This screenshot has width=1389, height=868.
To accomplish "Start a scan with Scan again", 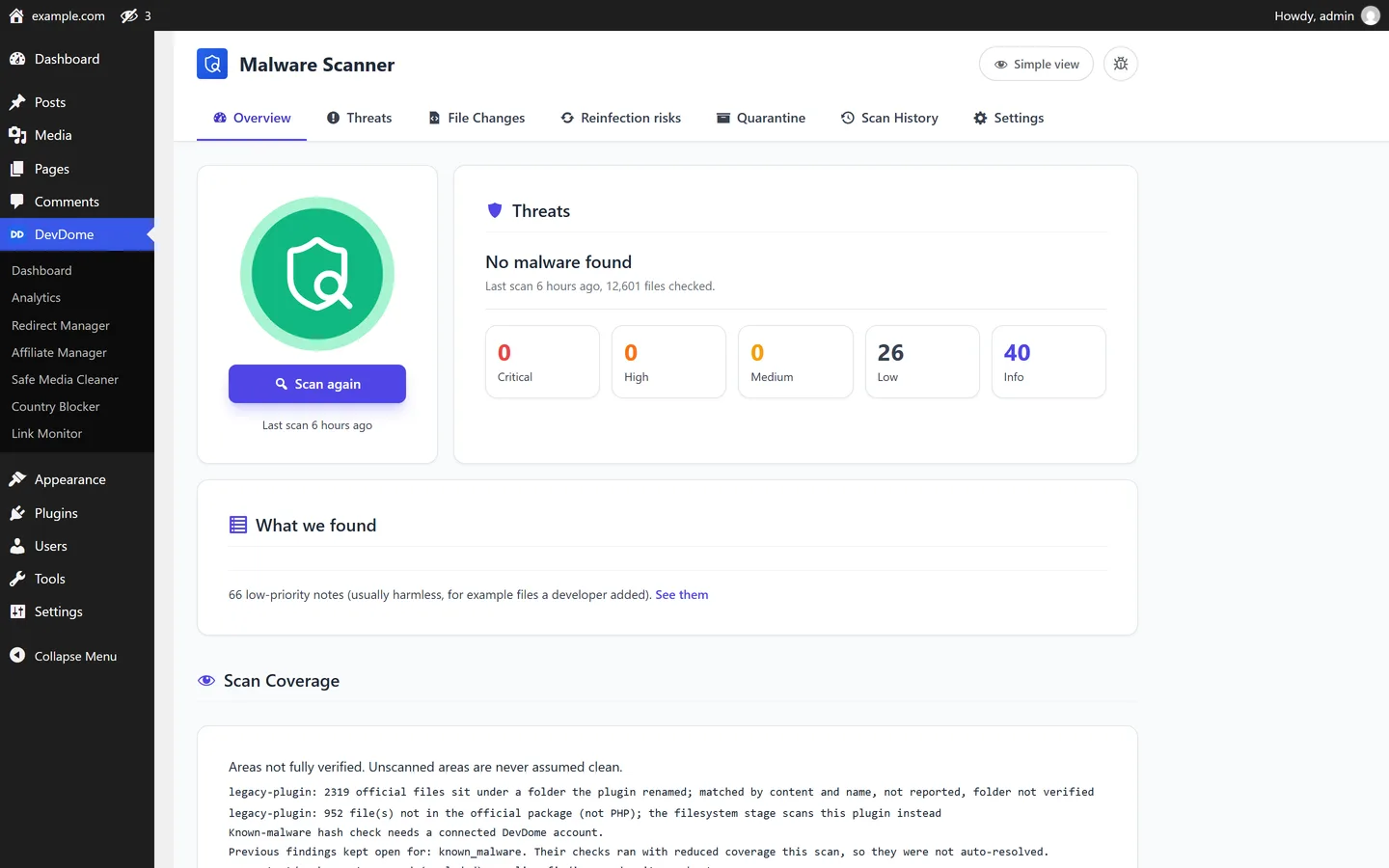I will pyautogui.click(x=317, y=384).
